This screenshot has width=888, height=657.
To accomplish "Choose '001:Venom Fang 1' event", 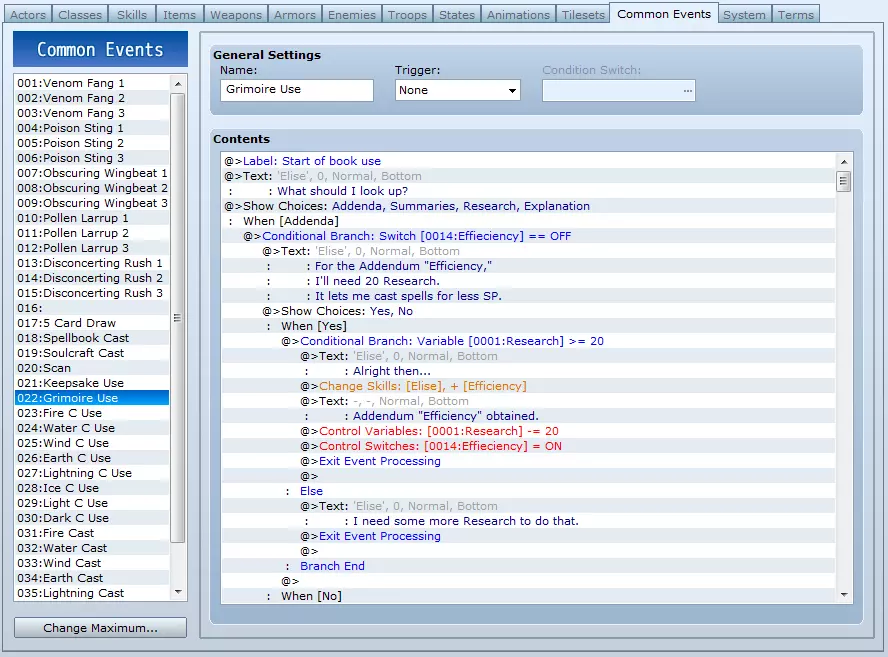I will pos(70,83).
